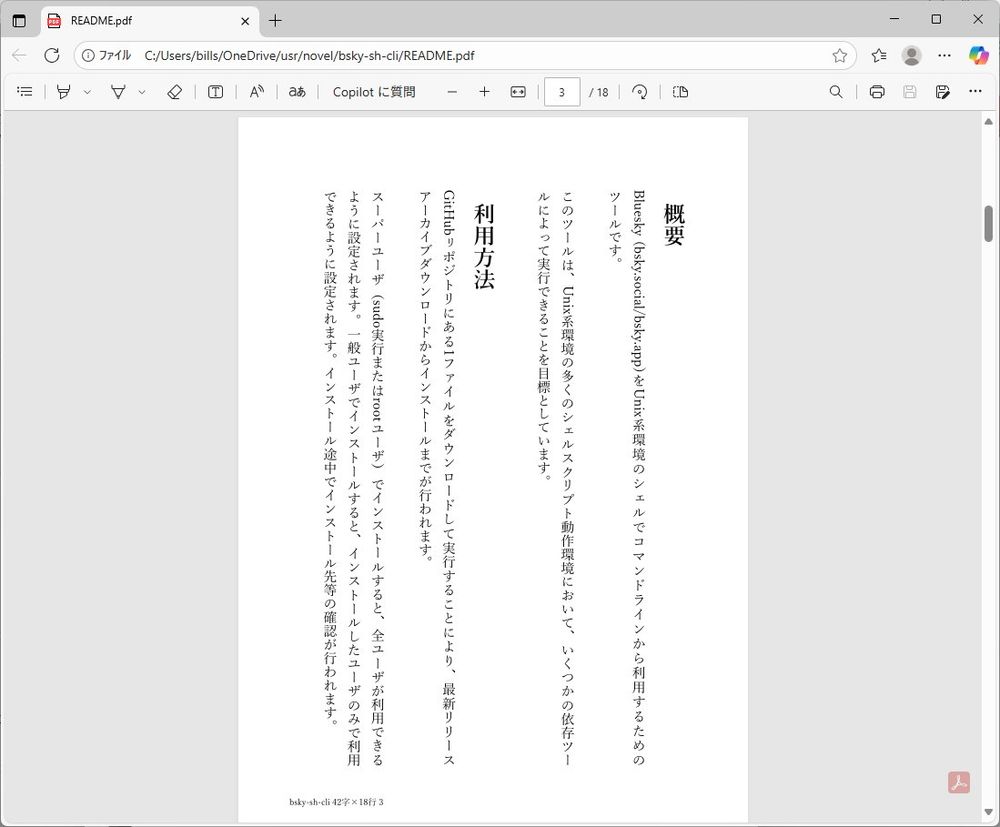Click scrollbar up arrow
1000x827 pixels.
pos(989,121)
